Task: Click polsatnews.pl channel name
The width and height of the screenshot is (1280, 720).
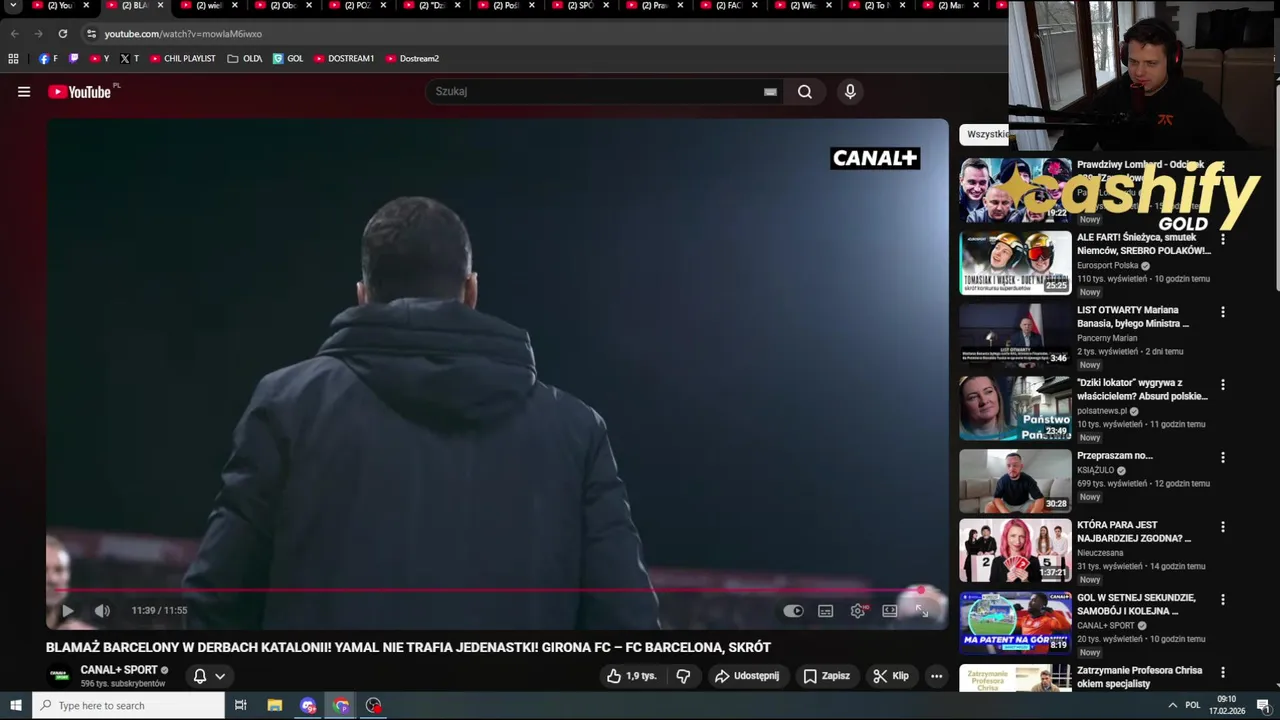Action: [1102, 411]
